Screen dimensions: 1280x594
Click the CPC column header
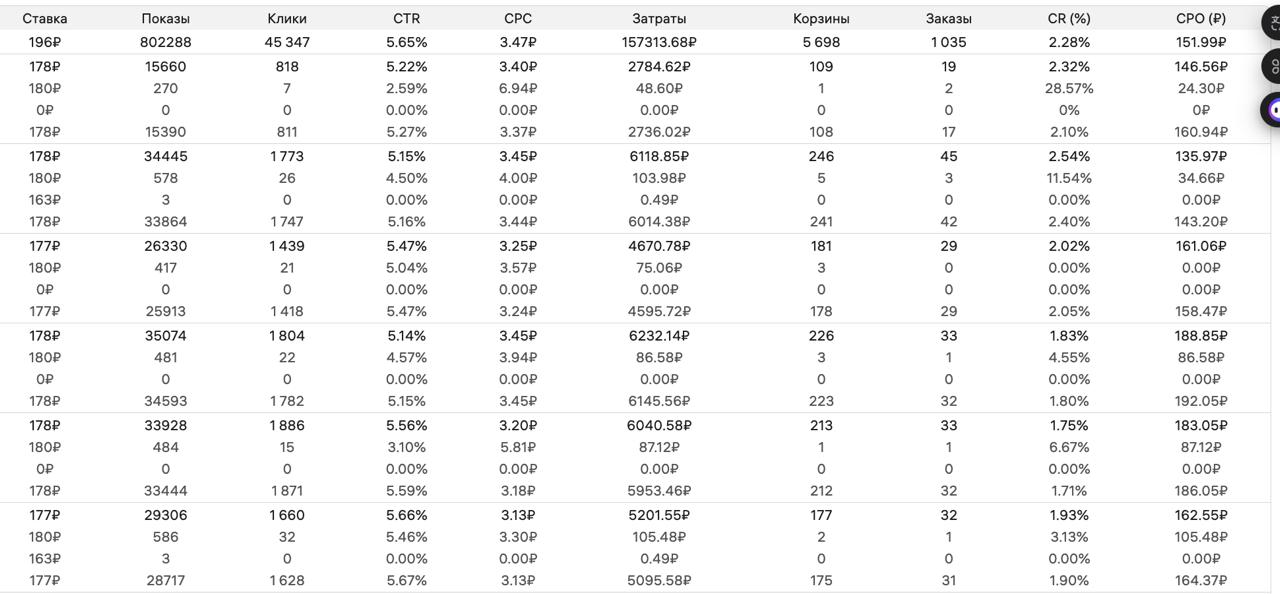pos(518,18)
